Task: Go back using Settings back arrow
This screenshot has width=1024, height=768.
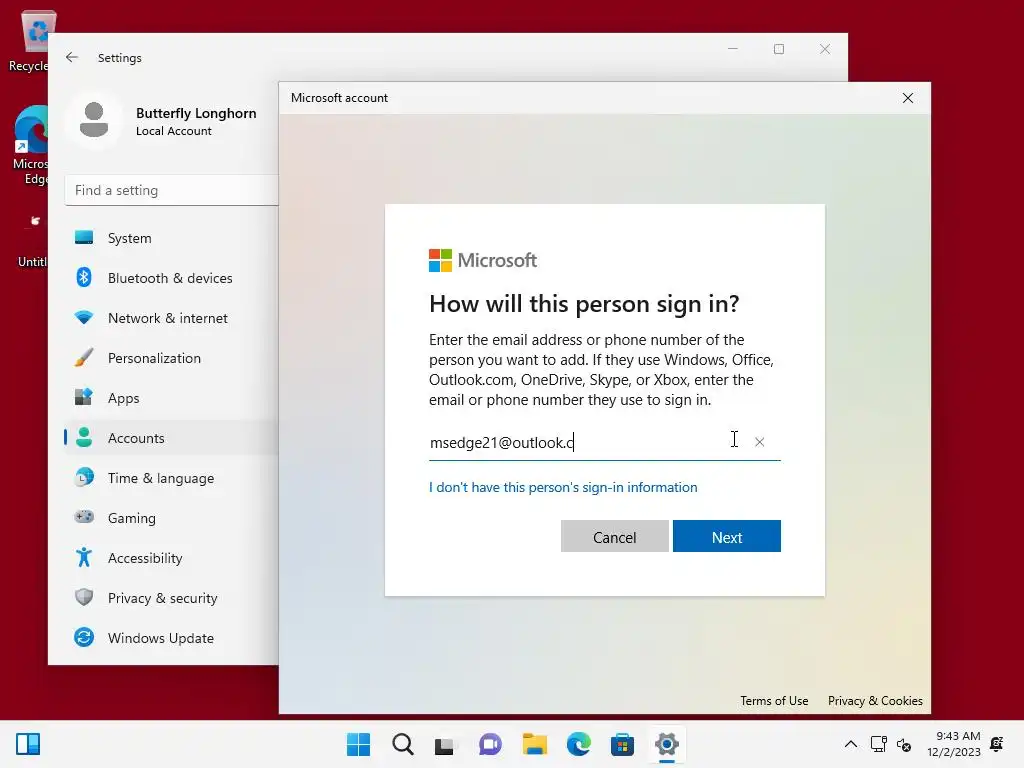Action: (x=72, y=57)
